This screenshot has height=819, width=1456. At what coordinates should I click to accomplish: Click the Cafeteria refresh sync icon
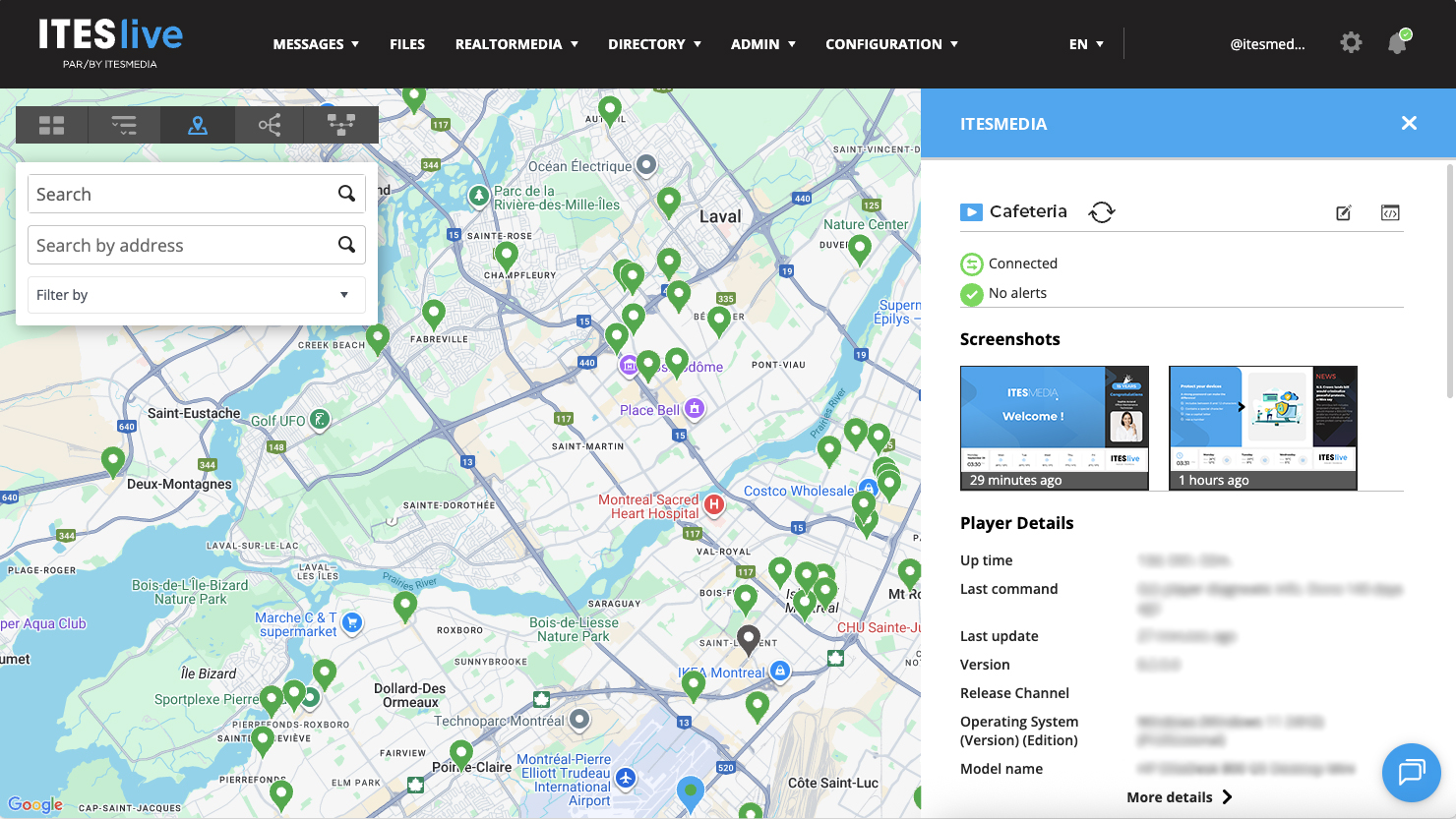[1102, 212]
